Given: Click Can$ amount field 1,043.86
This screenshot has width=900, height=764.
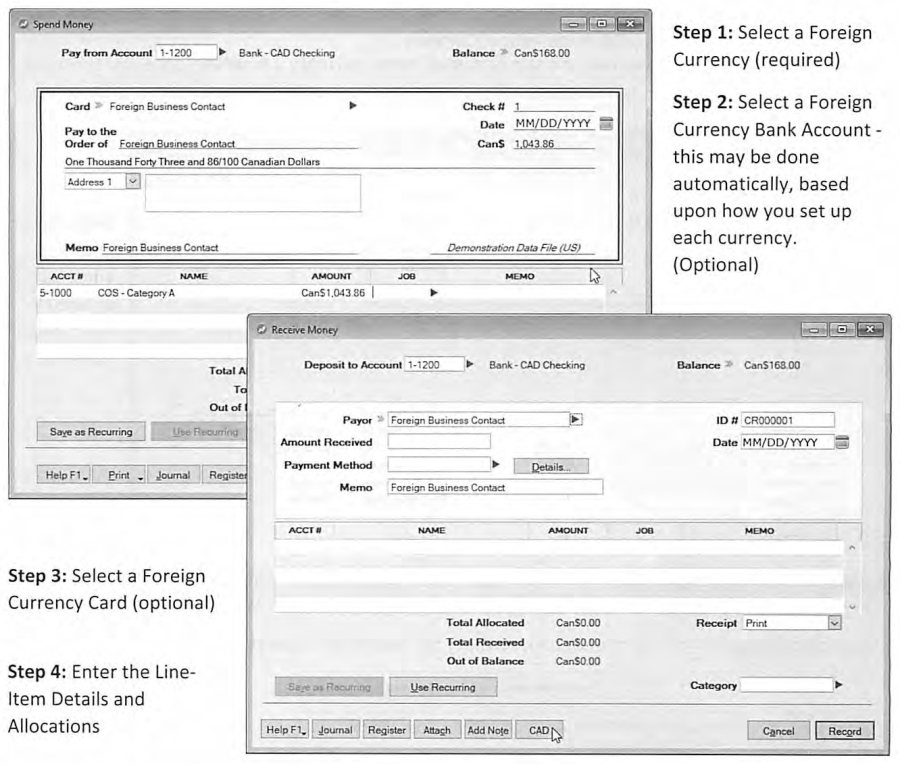Looking at the screenshot, I should tap(553, 144).
